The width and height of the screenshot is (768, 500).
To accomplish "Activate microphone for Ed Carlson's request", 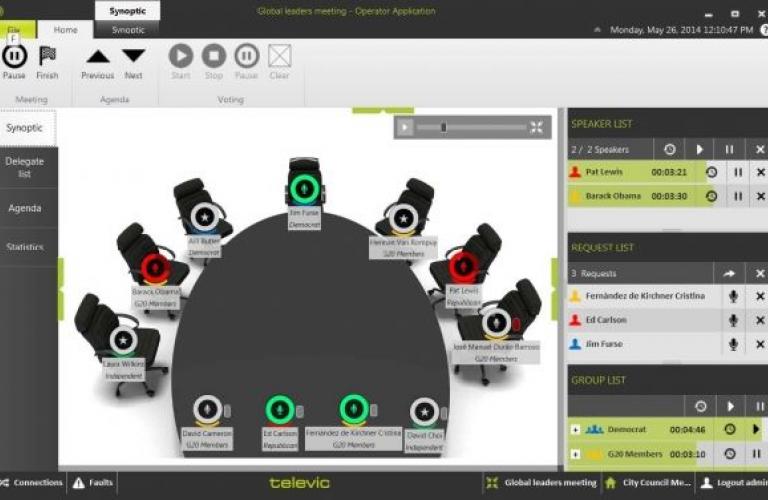I will pos(733,320).
